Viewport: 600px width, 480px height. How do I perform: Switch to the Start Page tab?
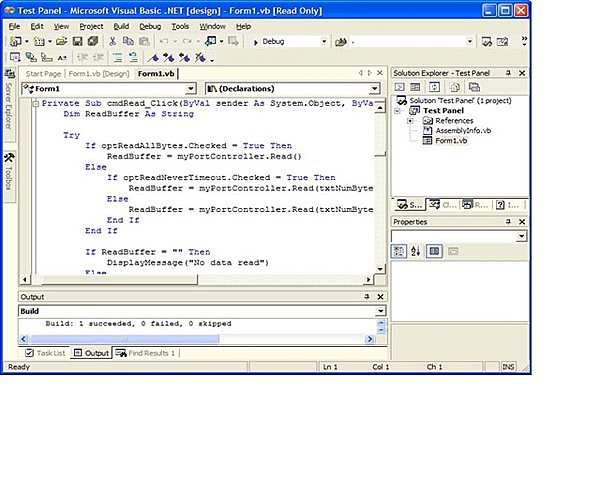43,74
